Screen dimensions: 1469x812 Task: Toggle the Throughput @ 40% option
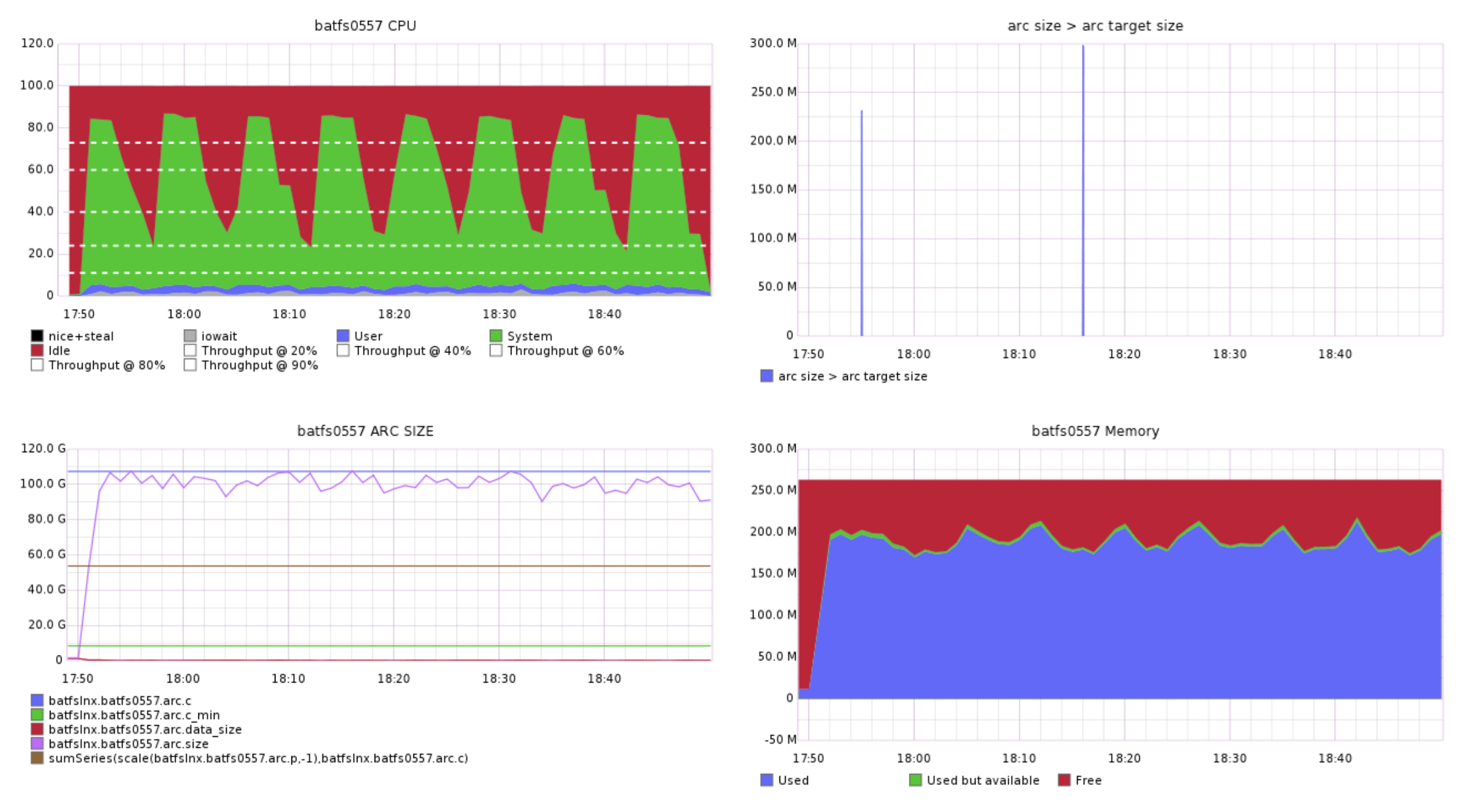(341, 351)
